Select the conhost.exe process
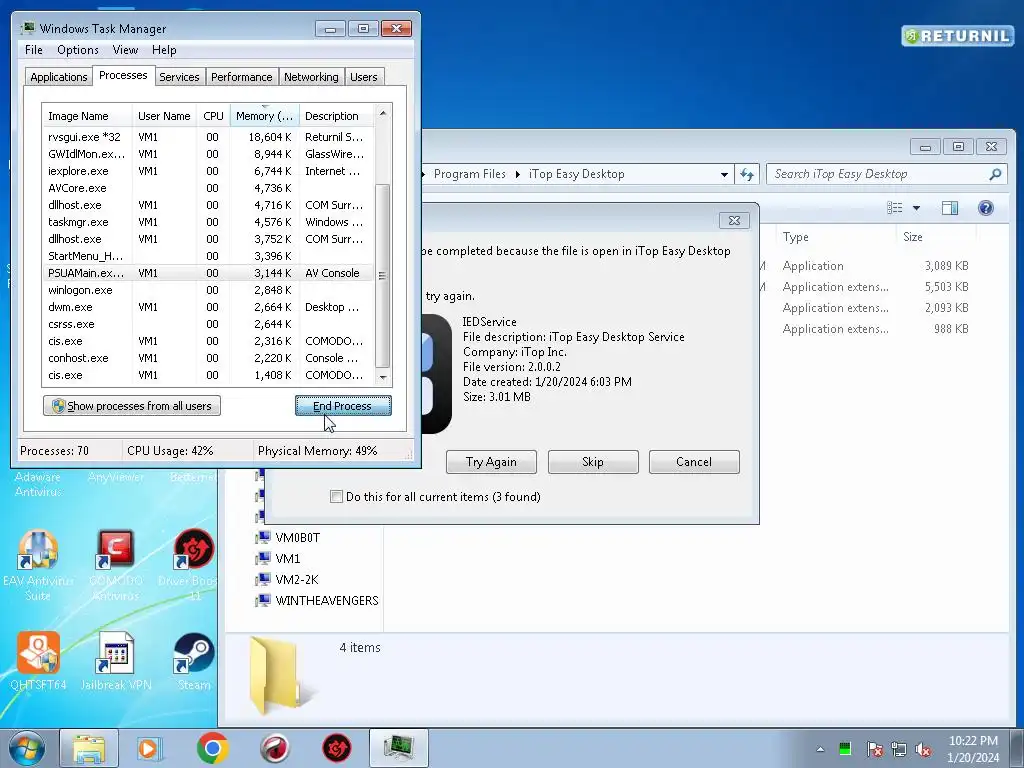Screen dimensions: 1024x768 tap(208, 358)
